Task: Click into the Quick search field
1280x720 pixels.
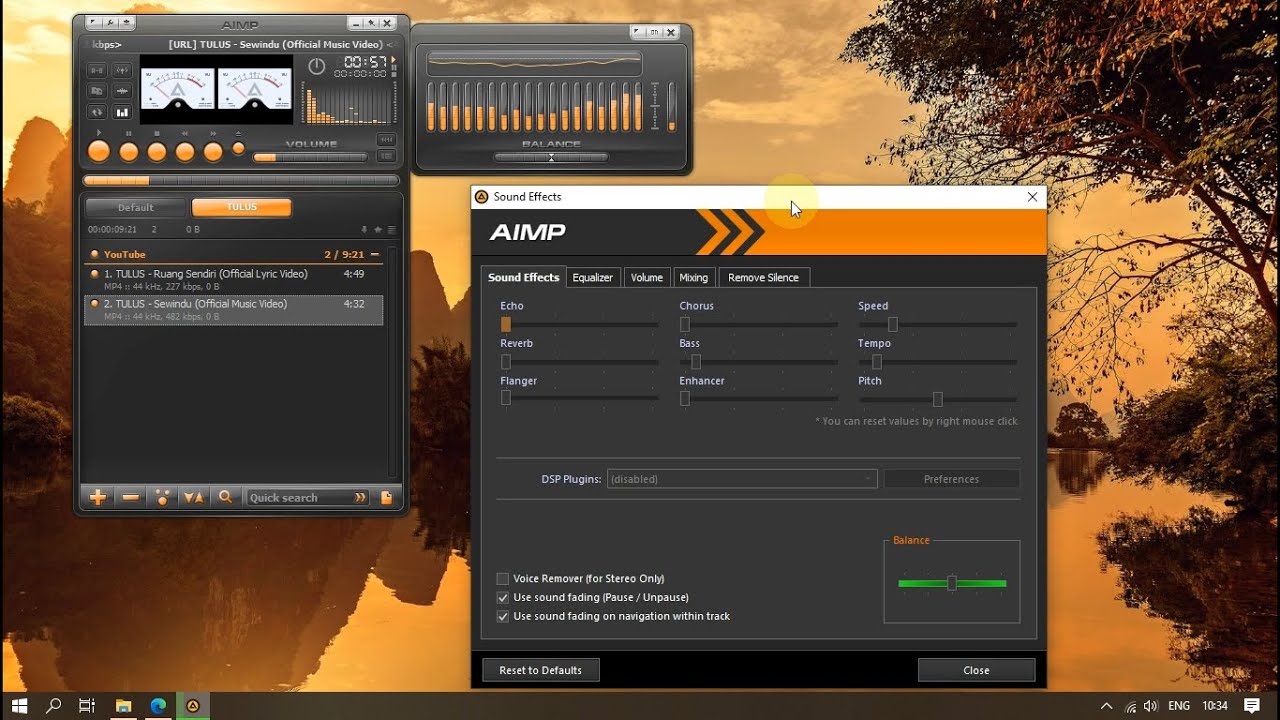Action: click(307, 497)
